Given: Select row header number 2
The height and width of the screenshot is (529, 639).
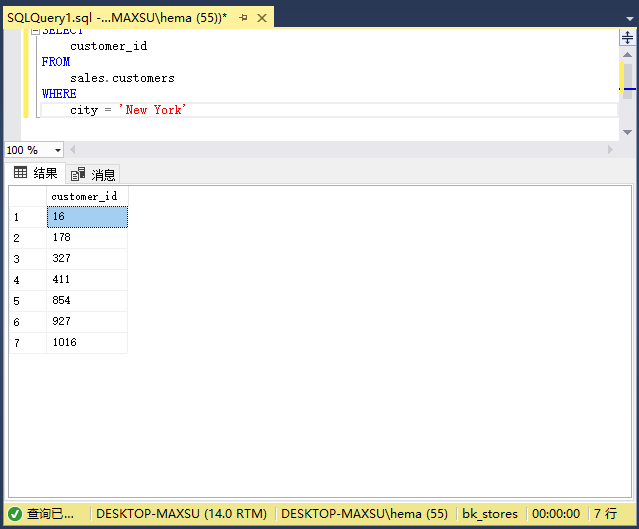Looking at the screenshot, I should 28,238.
